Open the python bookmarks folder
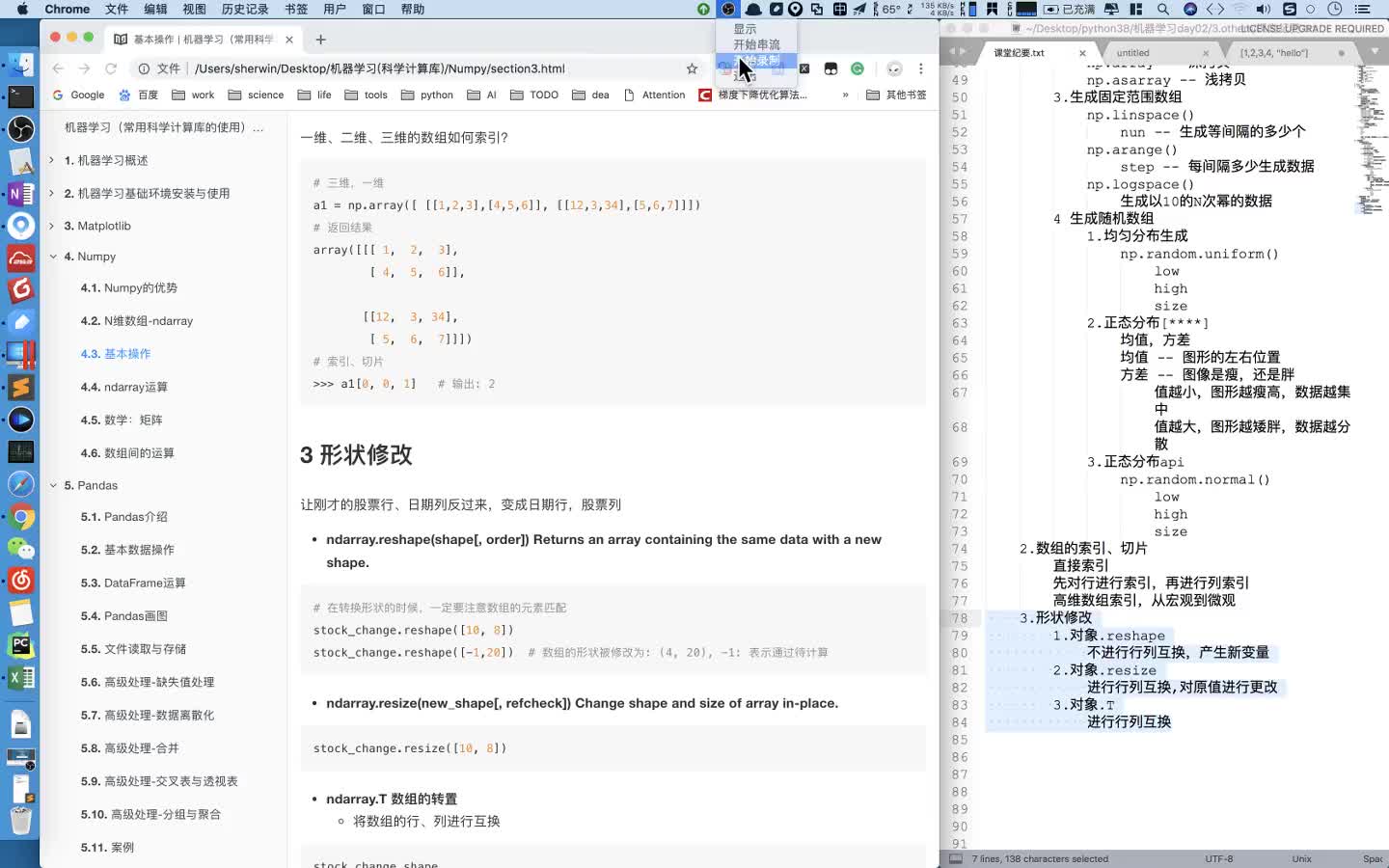Viewport: 1389px width, 868px height. click(x=427, y=95)
